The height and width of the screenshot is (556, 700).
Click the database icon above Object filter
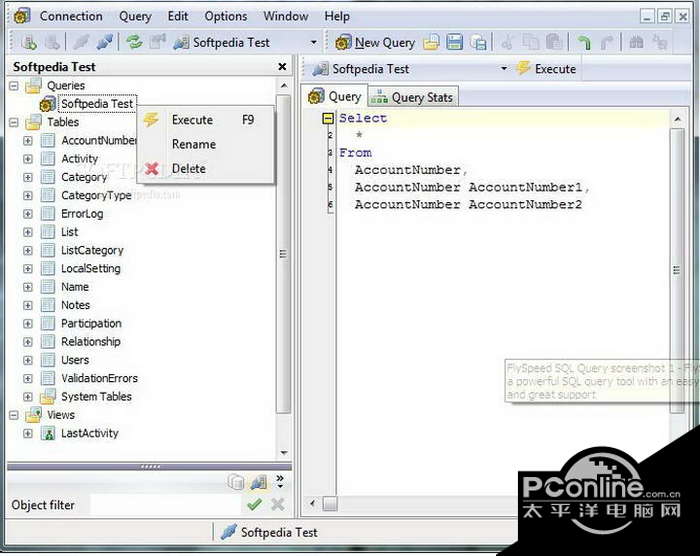coord(236,481)
